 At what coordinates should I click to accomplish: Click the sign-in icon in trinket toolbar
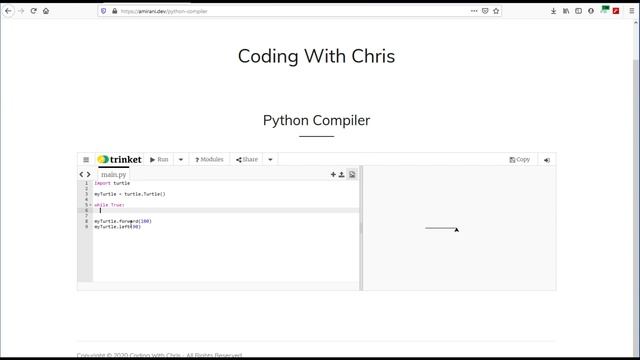click(547, 160)
